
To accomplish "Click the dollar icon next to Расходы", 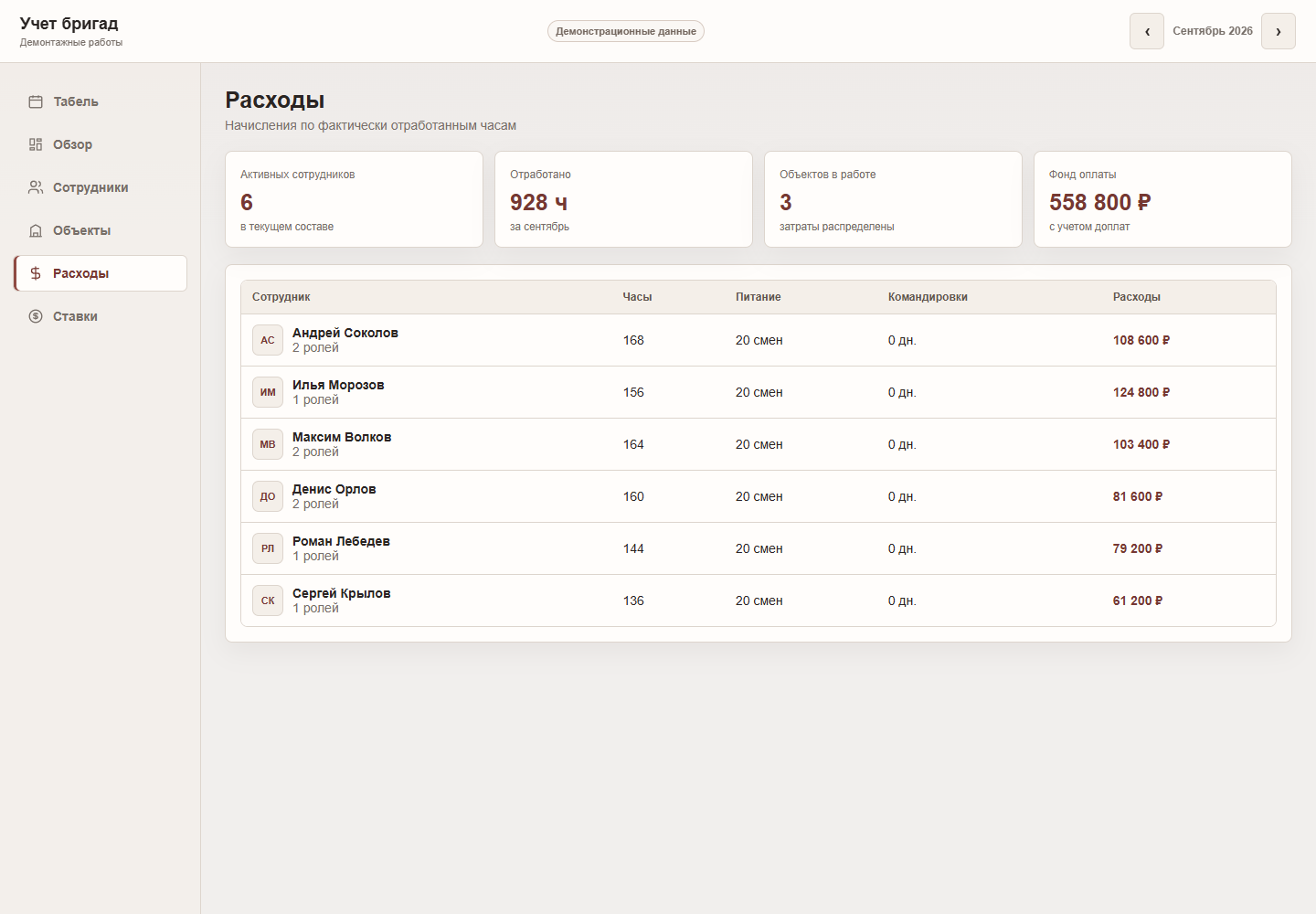I will 36,273.
